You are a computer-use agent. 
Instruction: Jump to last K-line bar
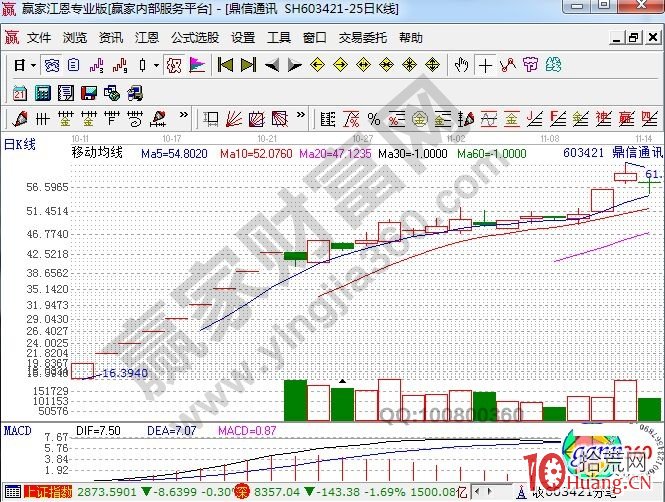[x=249, y=65]
